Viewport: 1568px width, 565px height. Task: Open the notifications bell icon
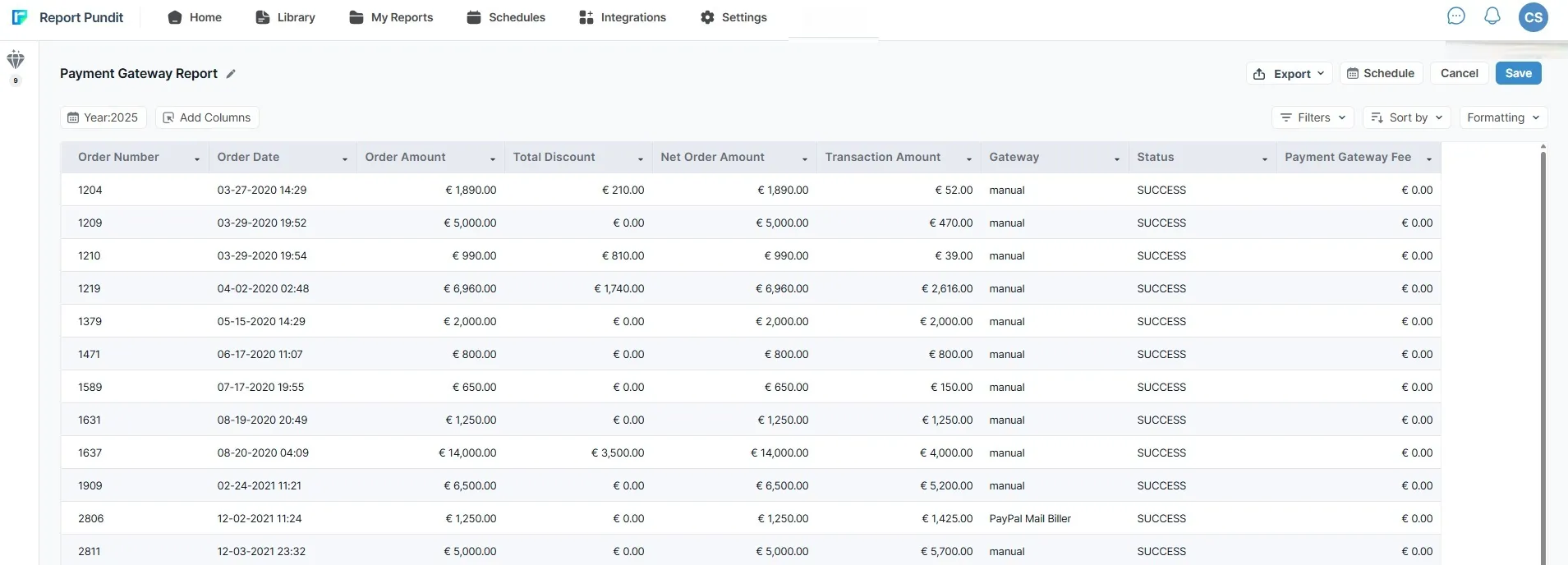[x=1492, y=16]
